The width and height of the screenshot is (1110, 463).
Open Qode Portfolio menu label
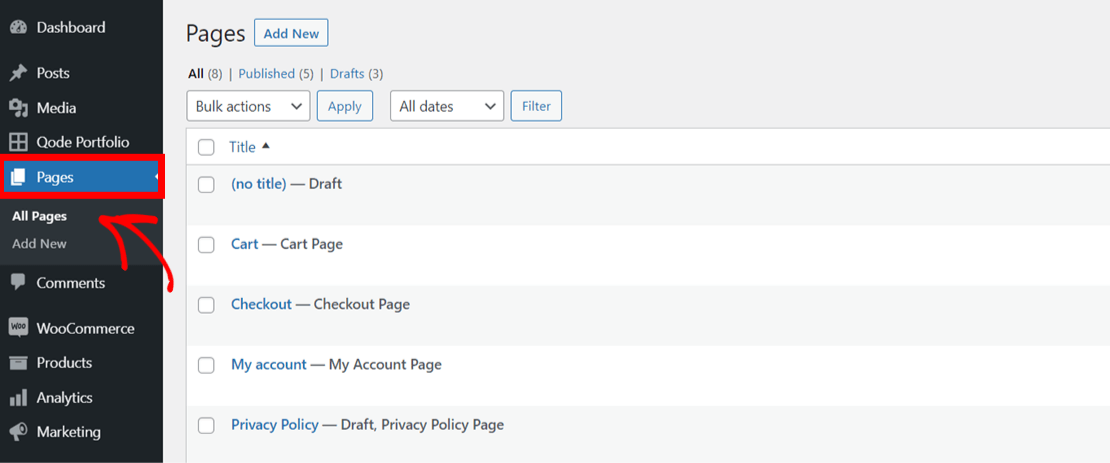coord(83,142)
